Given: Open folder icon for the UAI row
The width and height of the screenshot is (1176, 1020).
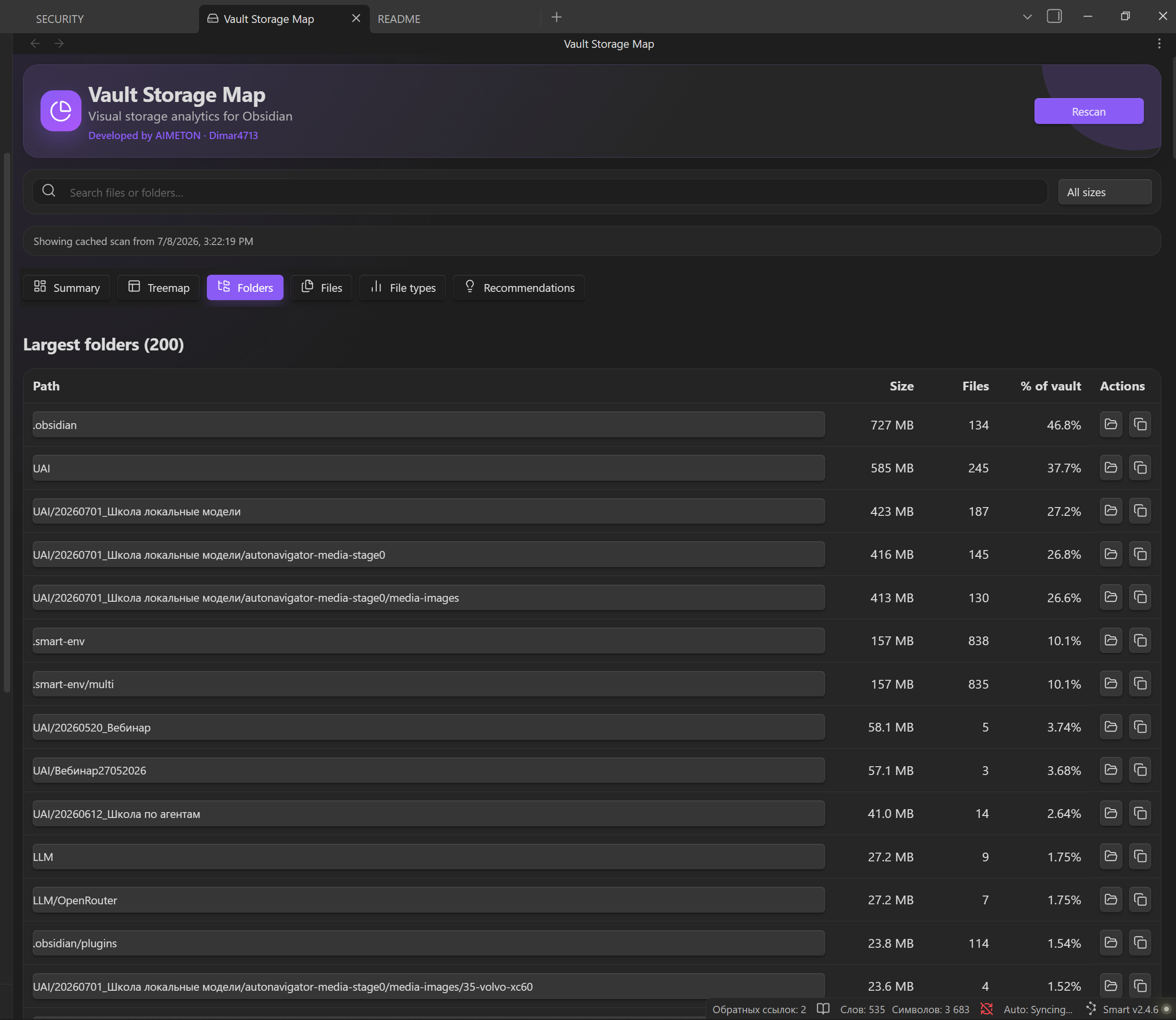Looking at the screenshot, I should [x=1111, y=468].
